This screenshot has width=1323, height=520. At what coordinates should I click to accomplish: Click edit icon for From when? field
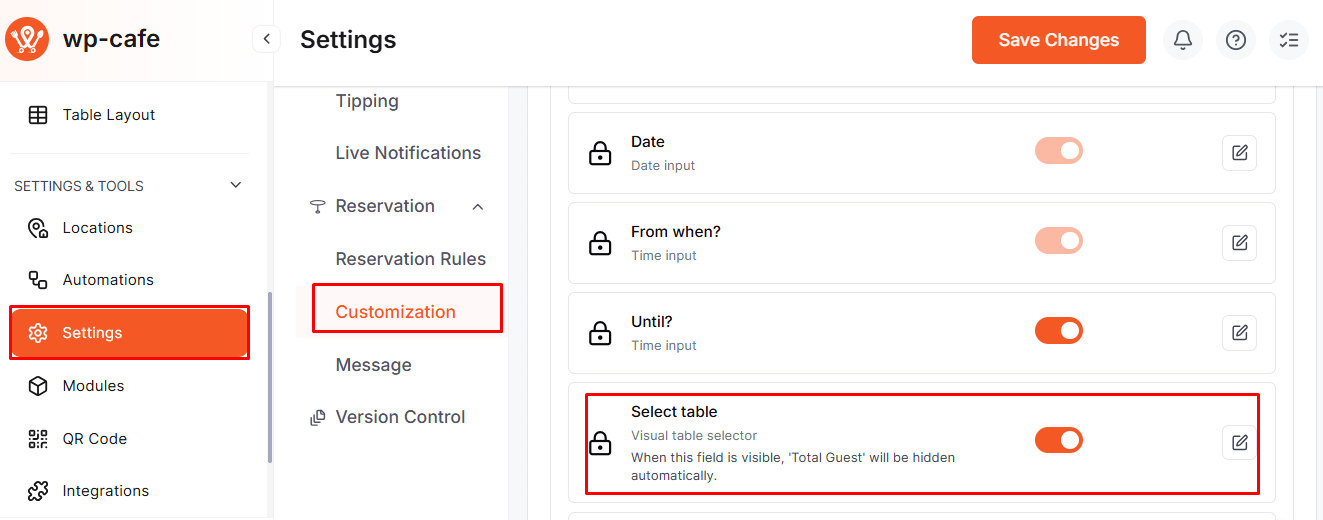1240,243
